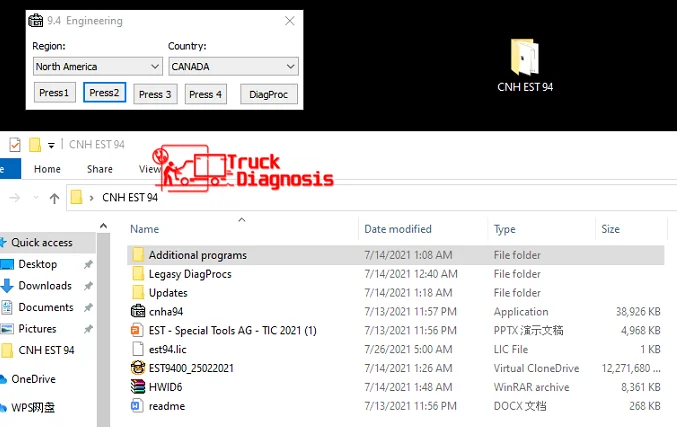Click the EST icon in Engineering title bar
Screen dimensions: 677x427
pyautogui.click(x=35, y=20)
